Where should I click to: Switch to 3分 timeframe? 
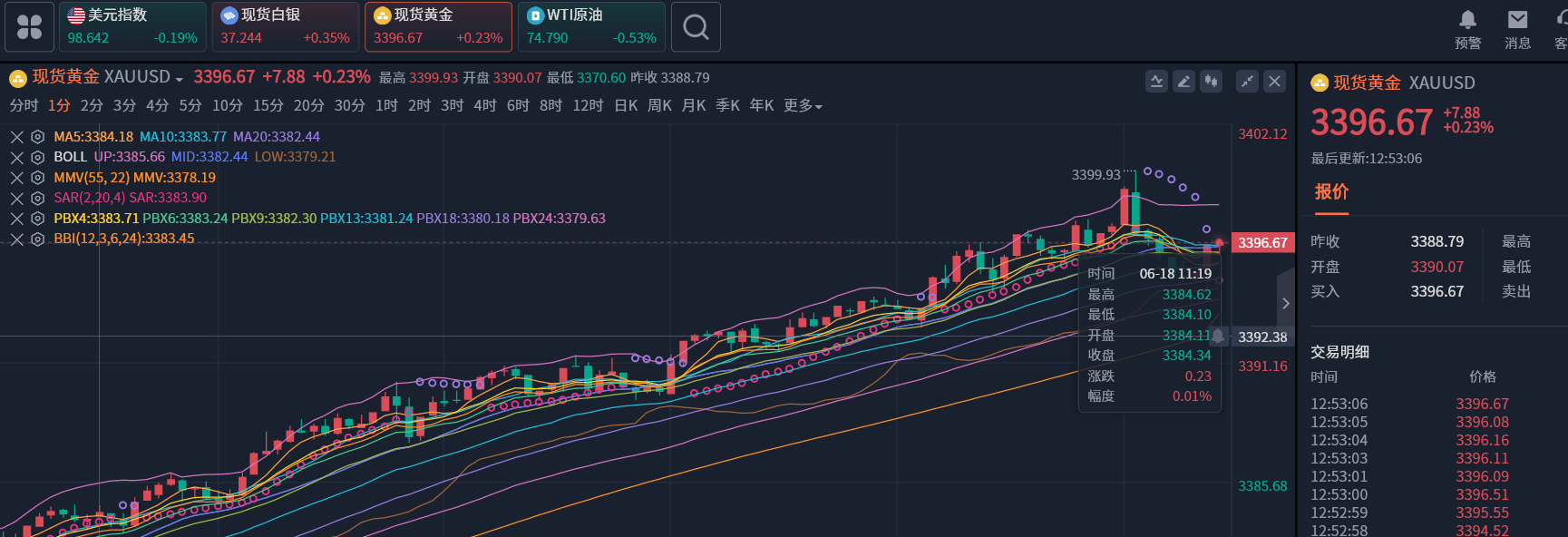(x=124, y=106)
